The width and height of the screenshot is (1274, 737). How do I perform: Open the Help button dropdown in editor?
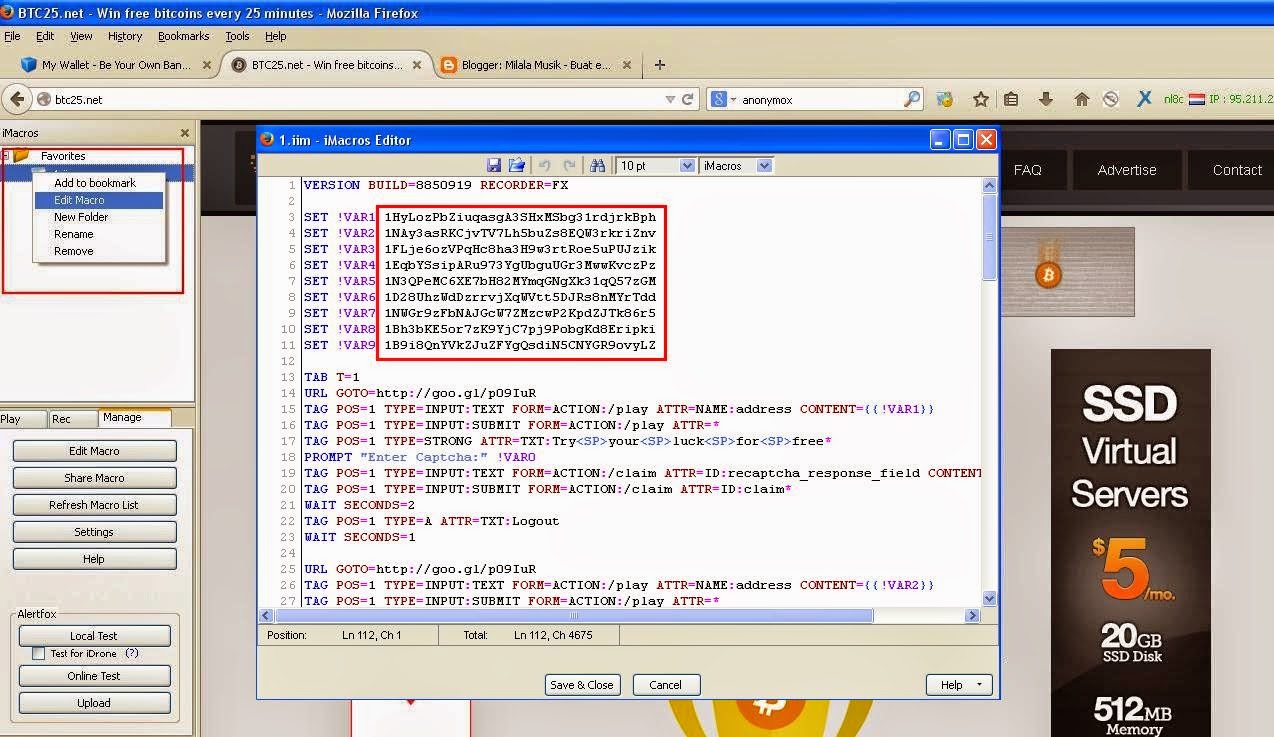pyautogui.click(x=960, y=685)
